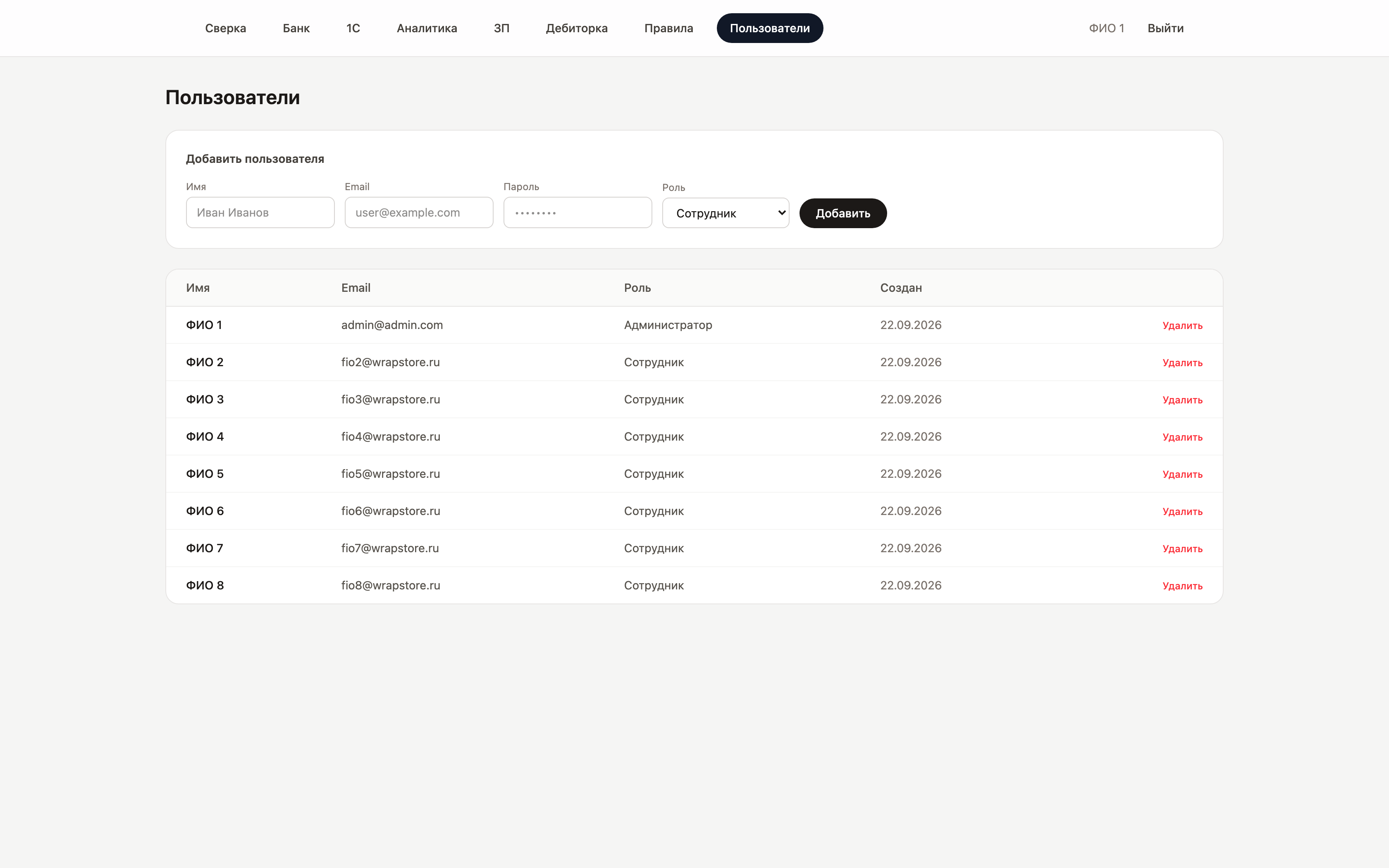
Task: Click the ФИО 7 name cell
Action: [x=204, y=548]
